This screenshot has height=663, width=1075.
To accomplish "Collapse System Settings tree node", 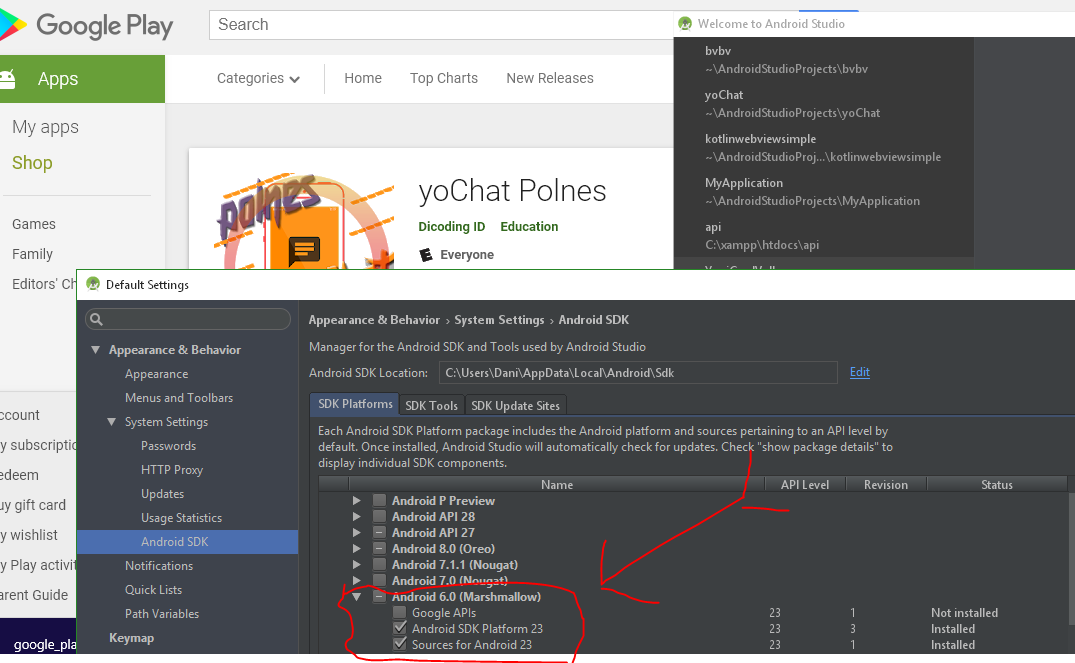I will (x=112, y=422).
